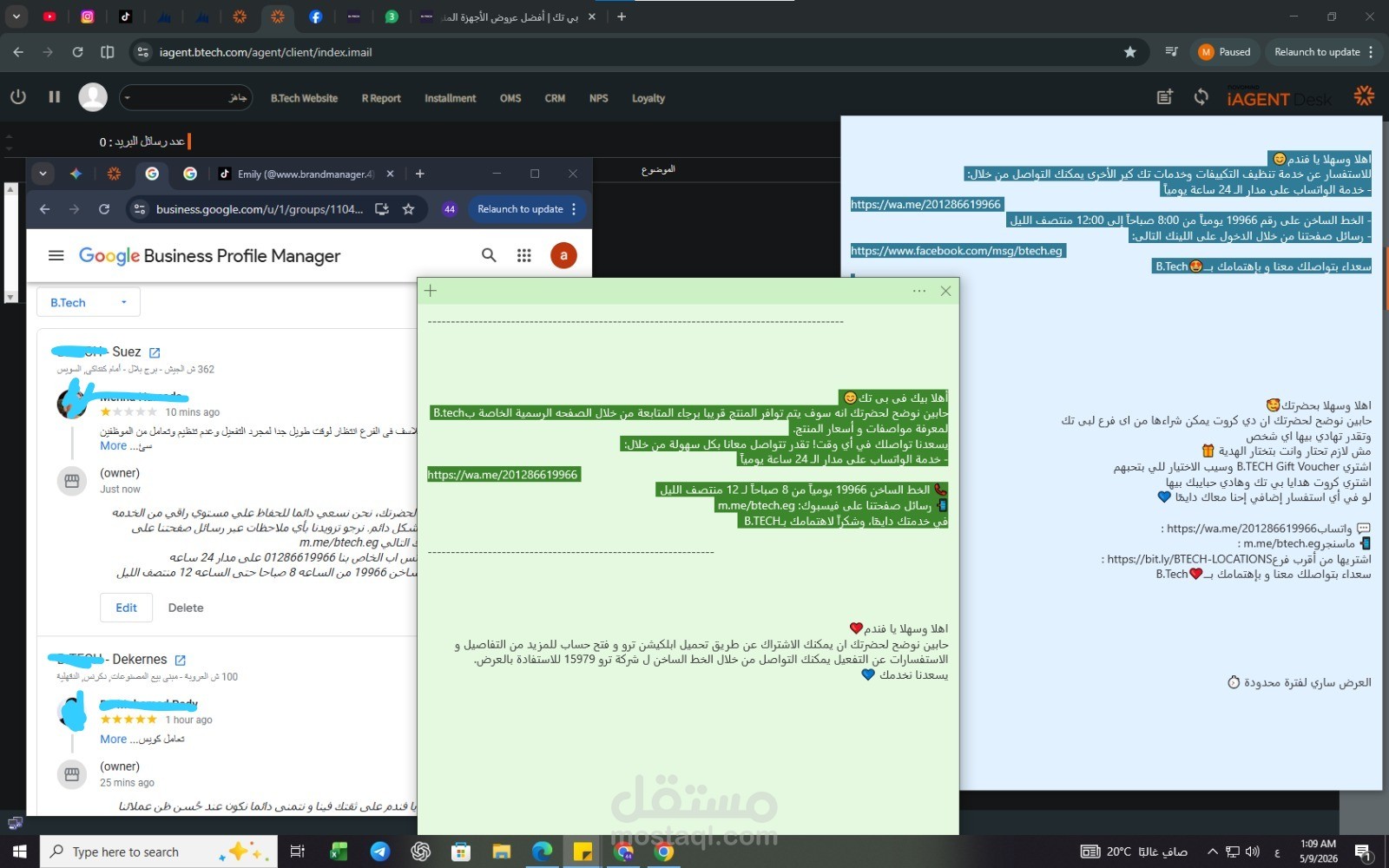Image resolution: width=1389 pixels, height=868 pixels.
Task: Open the CRM menu item
Action: click(555, 98)
